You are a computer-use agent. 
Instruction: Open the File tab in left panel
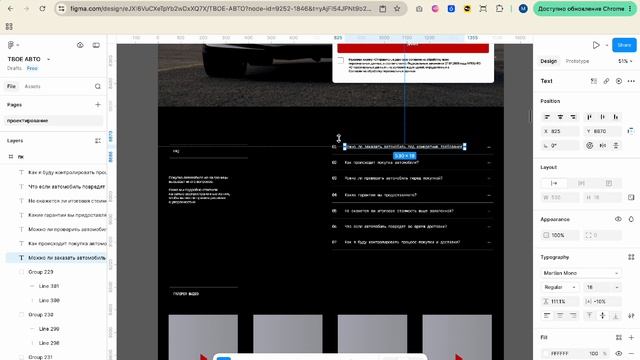pyautogui.click(x=11, y=87)
